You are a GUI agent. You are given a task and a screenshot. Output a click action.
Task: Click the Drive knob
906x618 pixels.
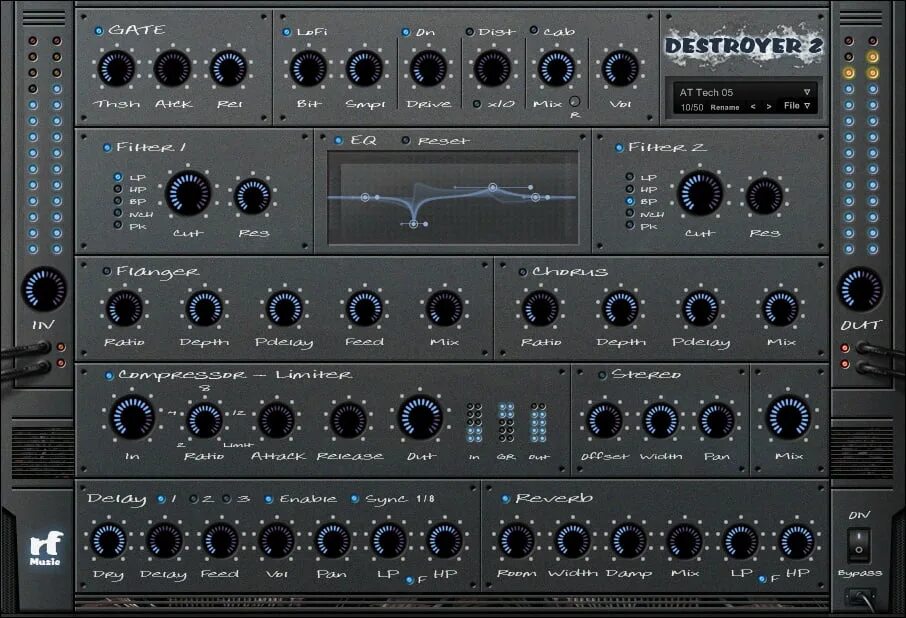pyautogui.click(x=428, y=68)
